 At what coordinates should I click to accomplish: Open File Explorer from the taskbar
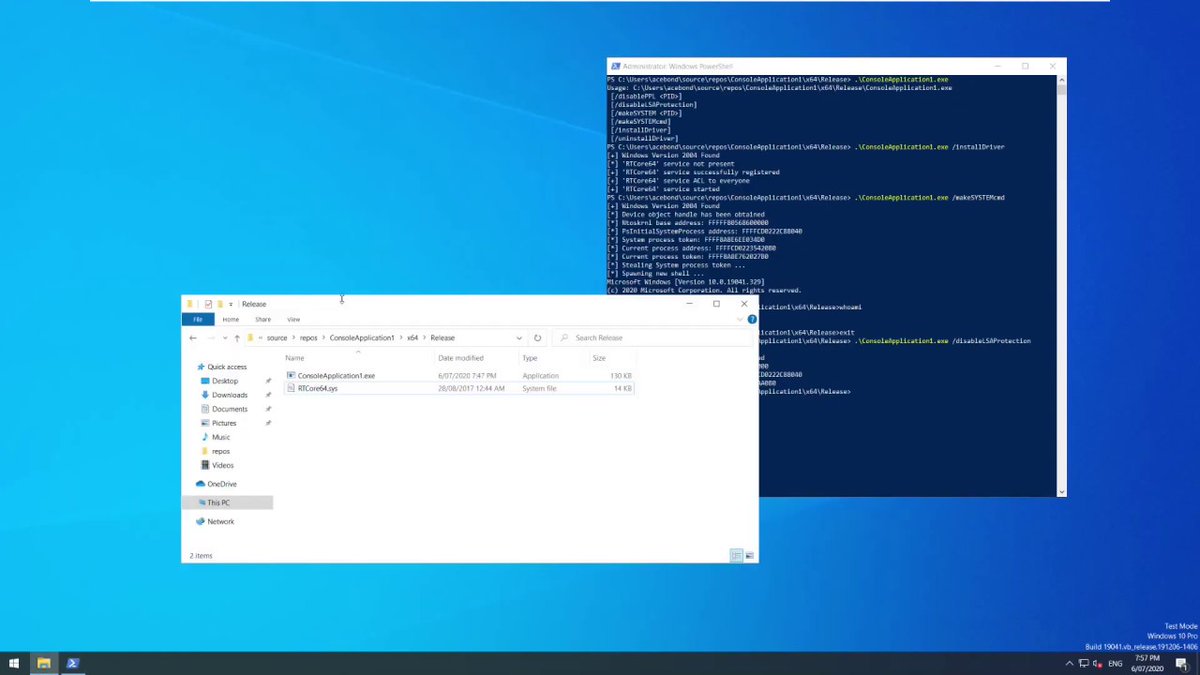click(45, 662)
